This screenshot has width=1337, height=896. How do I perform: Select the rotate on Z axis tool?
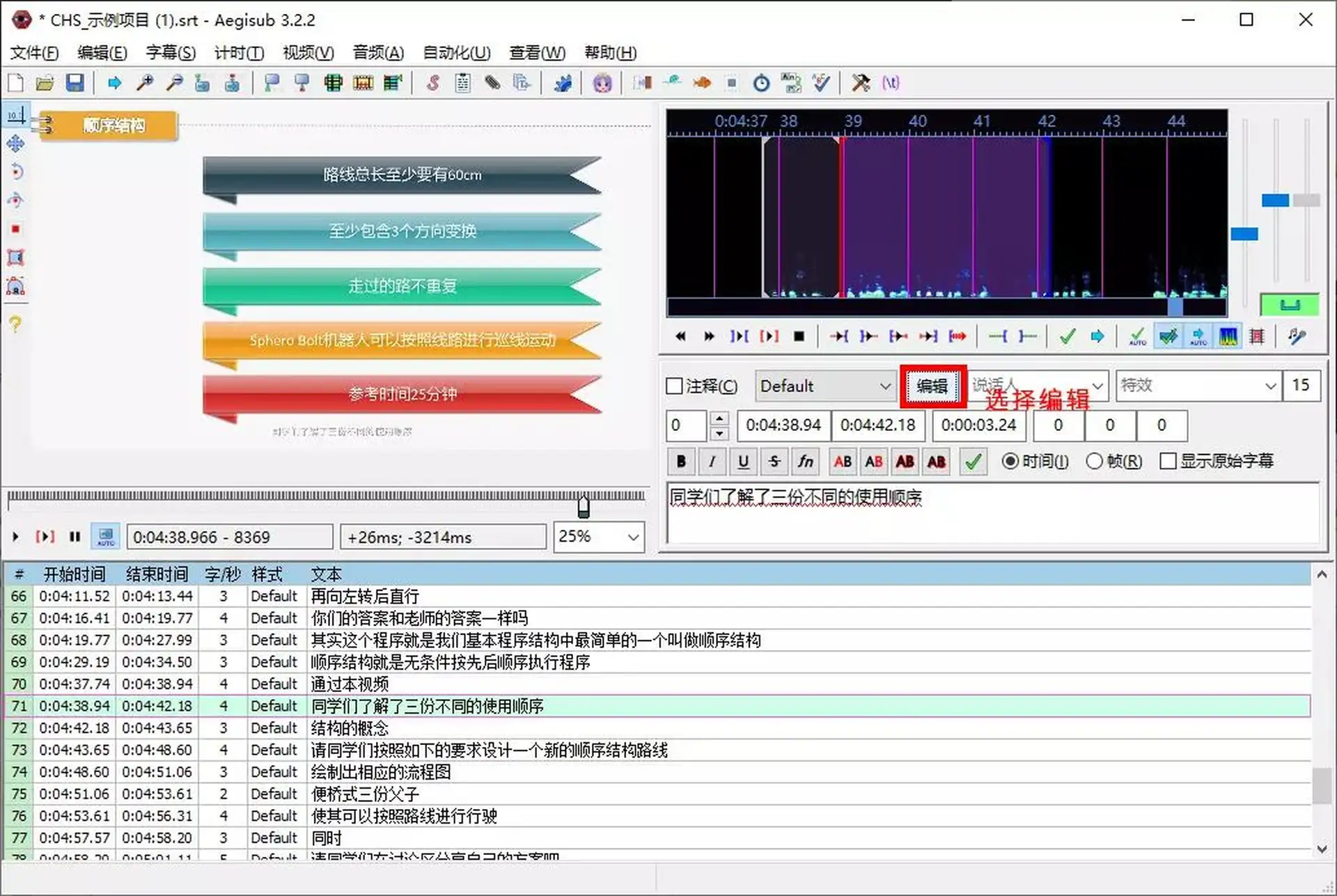(15, 172)
